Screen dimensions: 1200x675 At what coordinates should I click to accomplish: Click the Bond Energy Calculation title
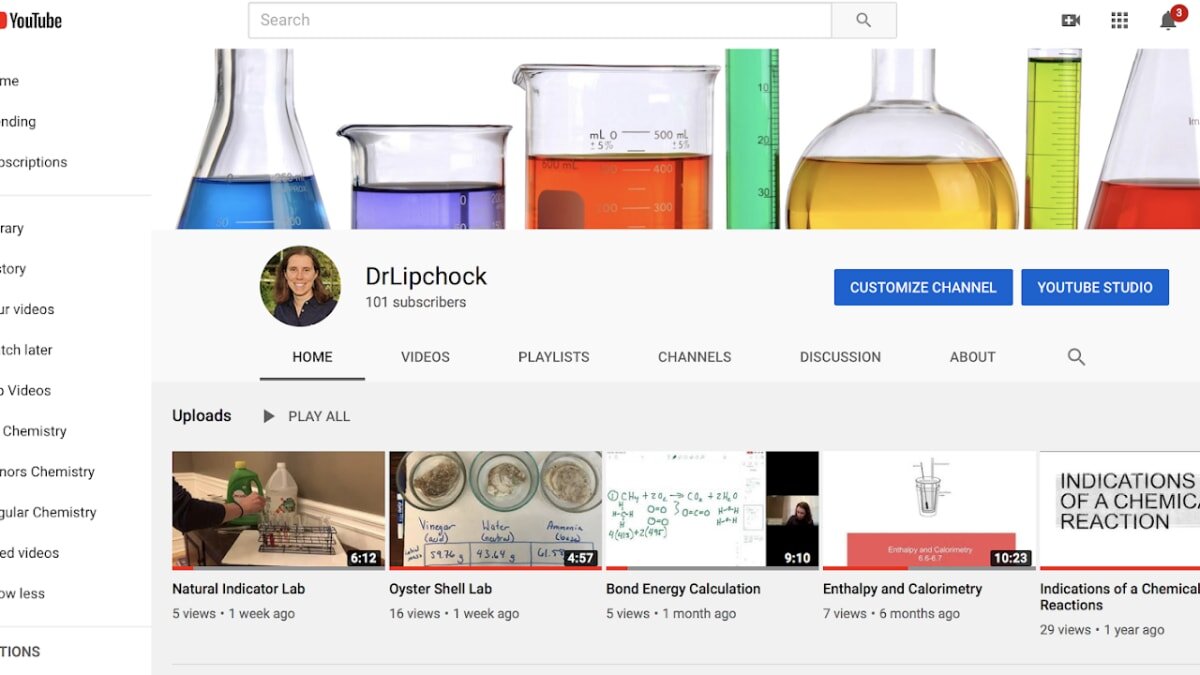[x=683, y=589]
